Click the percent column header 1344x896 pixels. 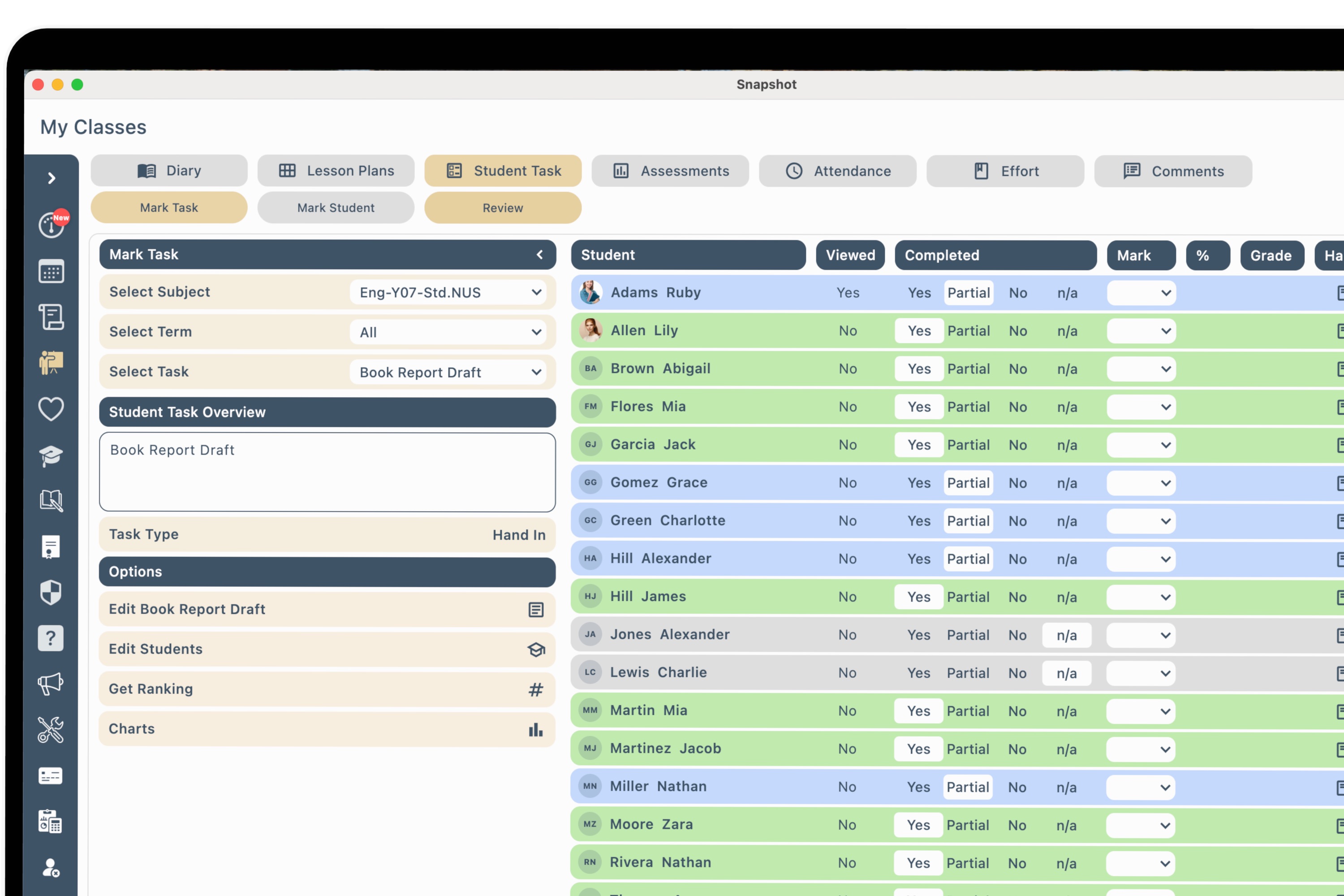click(1208, 255)
